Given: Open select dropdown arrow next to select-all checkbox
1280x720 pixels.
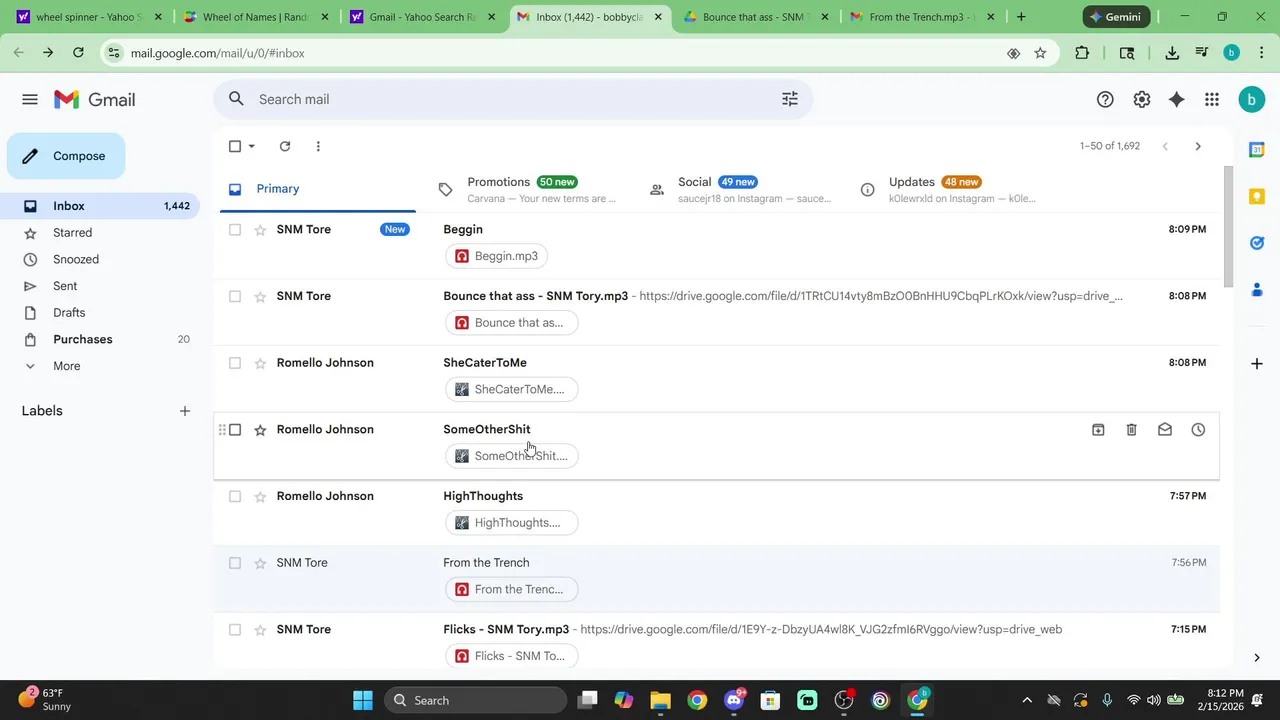Looking at the screenshot, I should tap(252, 146).
